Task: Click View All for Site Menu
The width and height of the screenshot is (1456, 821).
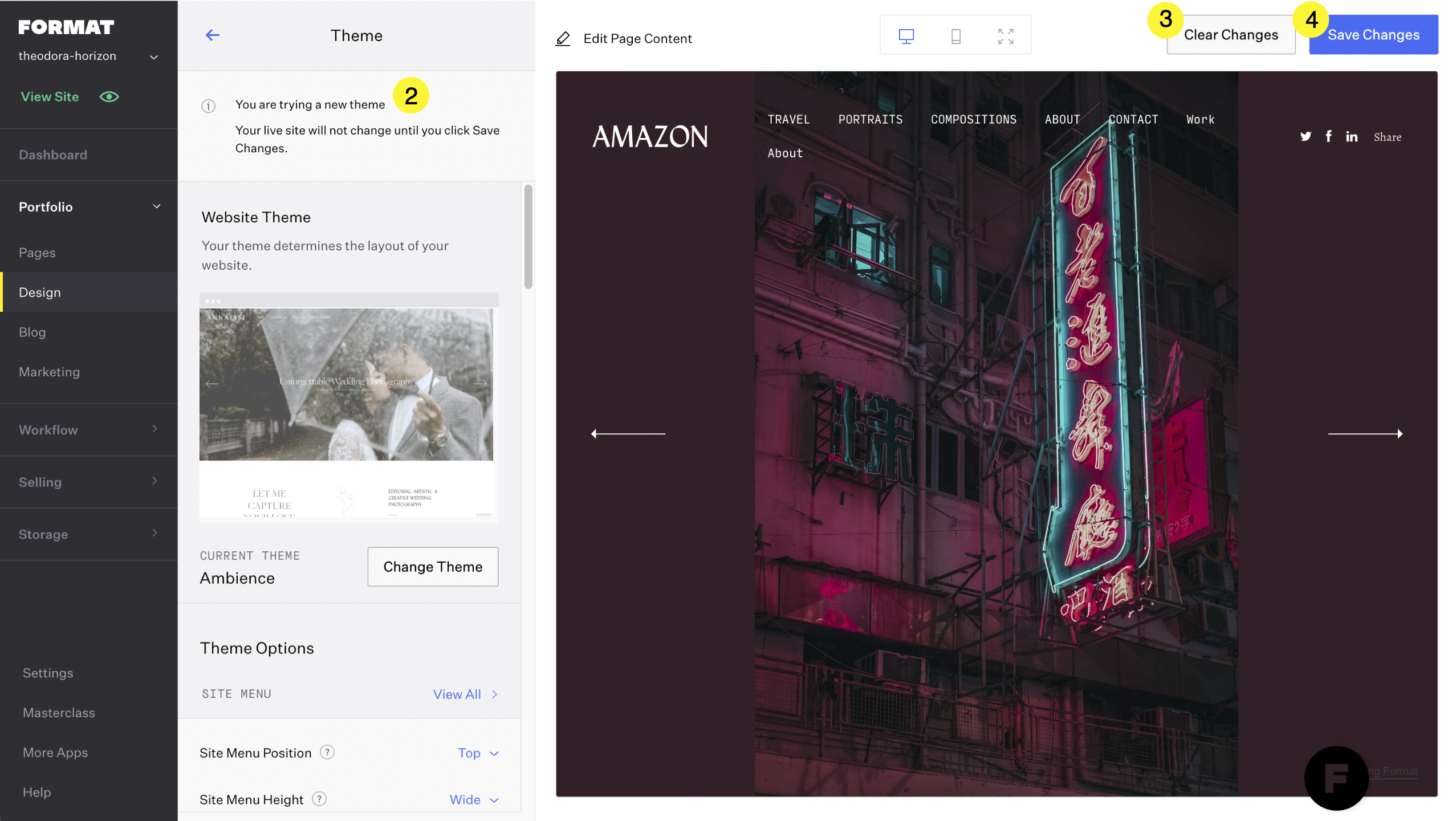Action: pyautogui.click(x=465, y=694)
